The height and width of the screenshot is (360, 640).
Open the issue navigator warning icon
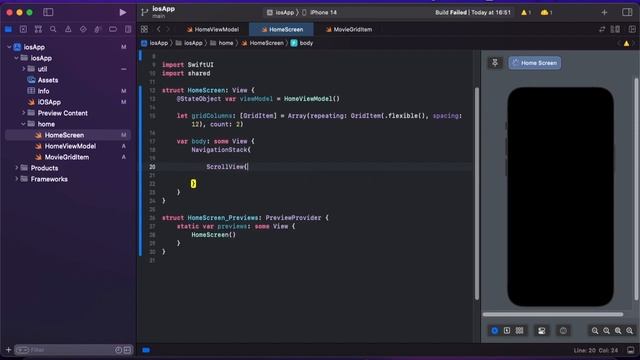click(x=68, y=29)
